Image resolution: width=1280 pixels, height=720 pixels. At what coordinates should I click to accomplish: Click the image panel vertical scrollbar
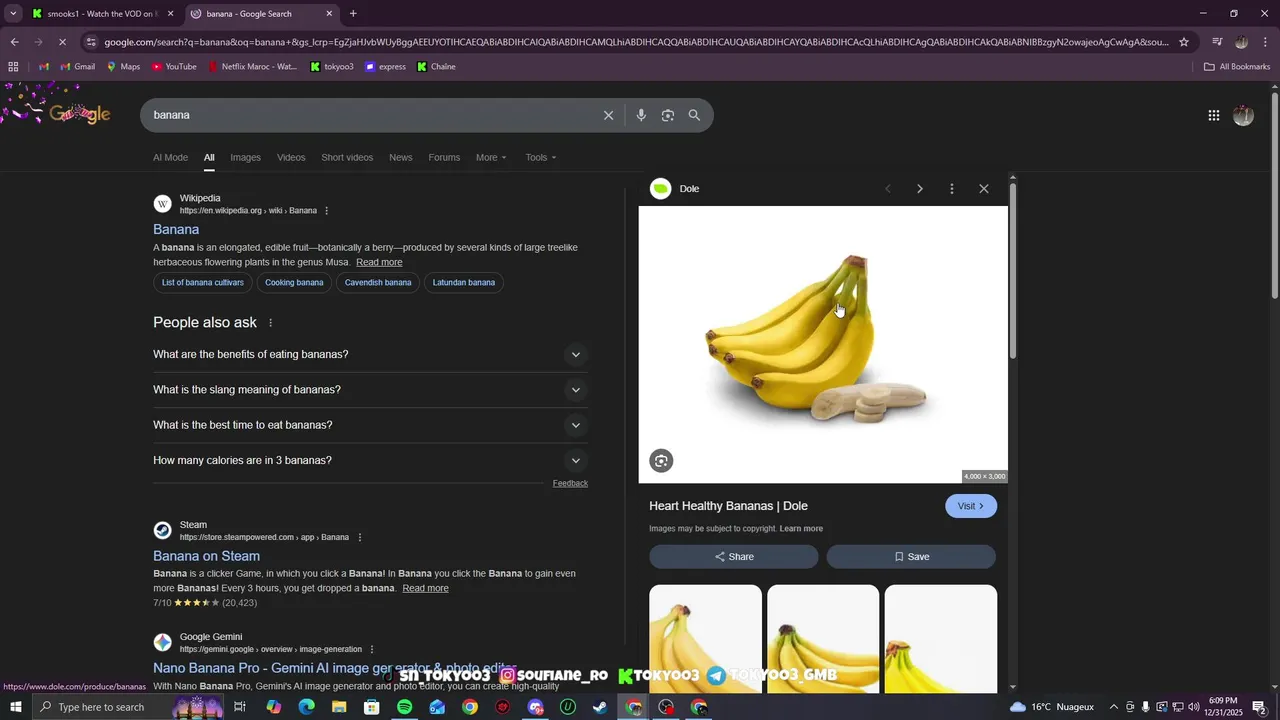coord(1013,270)
